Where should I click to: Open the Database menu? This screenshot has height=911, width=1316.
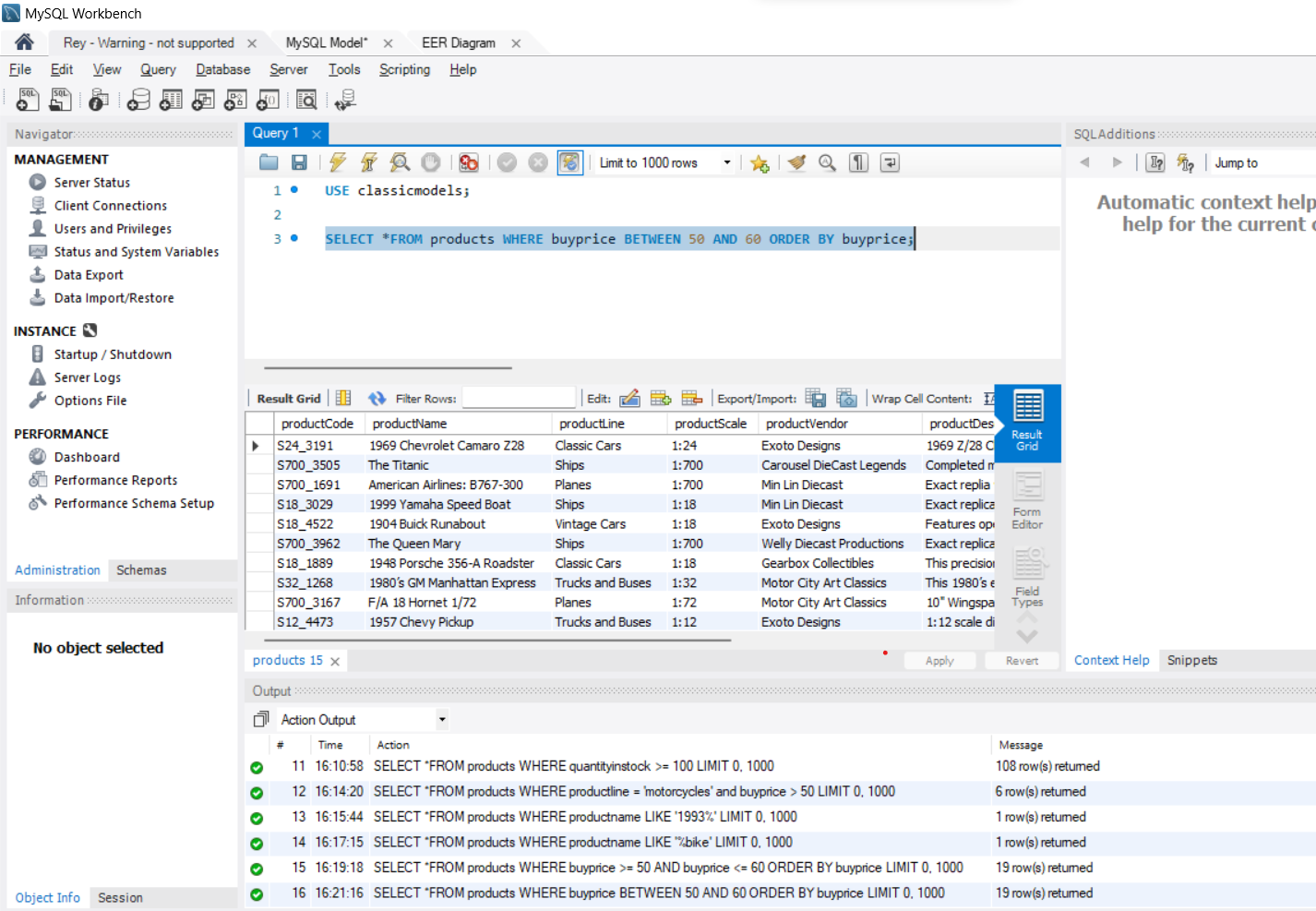[222, 69]
